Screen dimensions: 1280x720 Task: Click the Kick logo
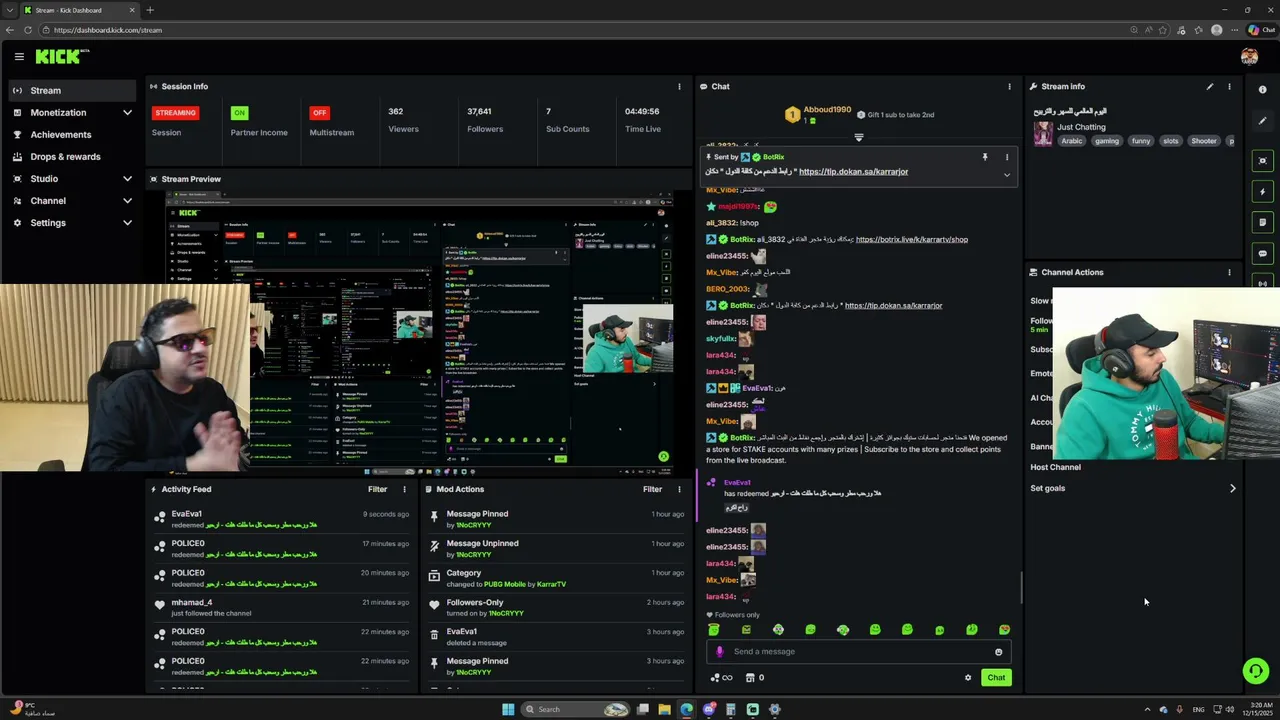click(x=62, y=57)
